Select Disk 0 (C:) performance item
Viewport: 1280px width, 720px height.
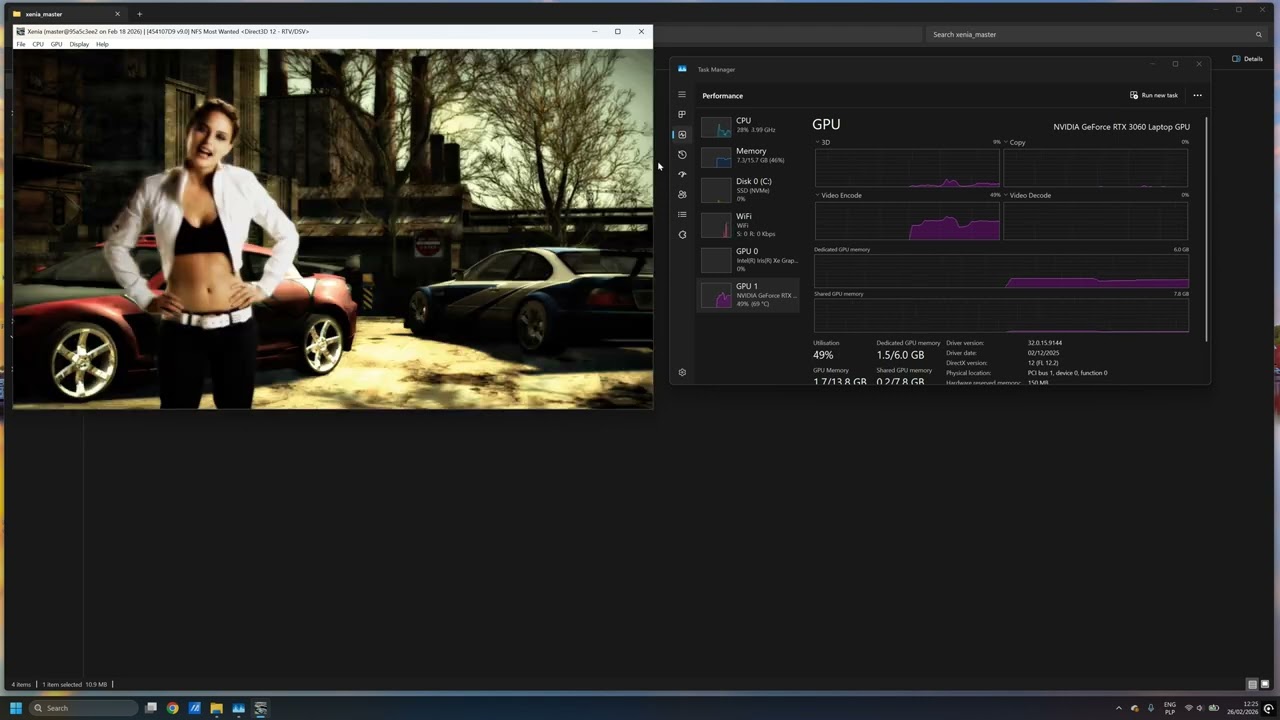748,189
